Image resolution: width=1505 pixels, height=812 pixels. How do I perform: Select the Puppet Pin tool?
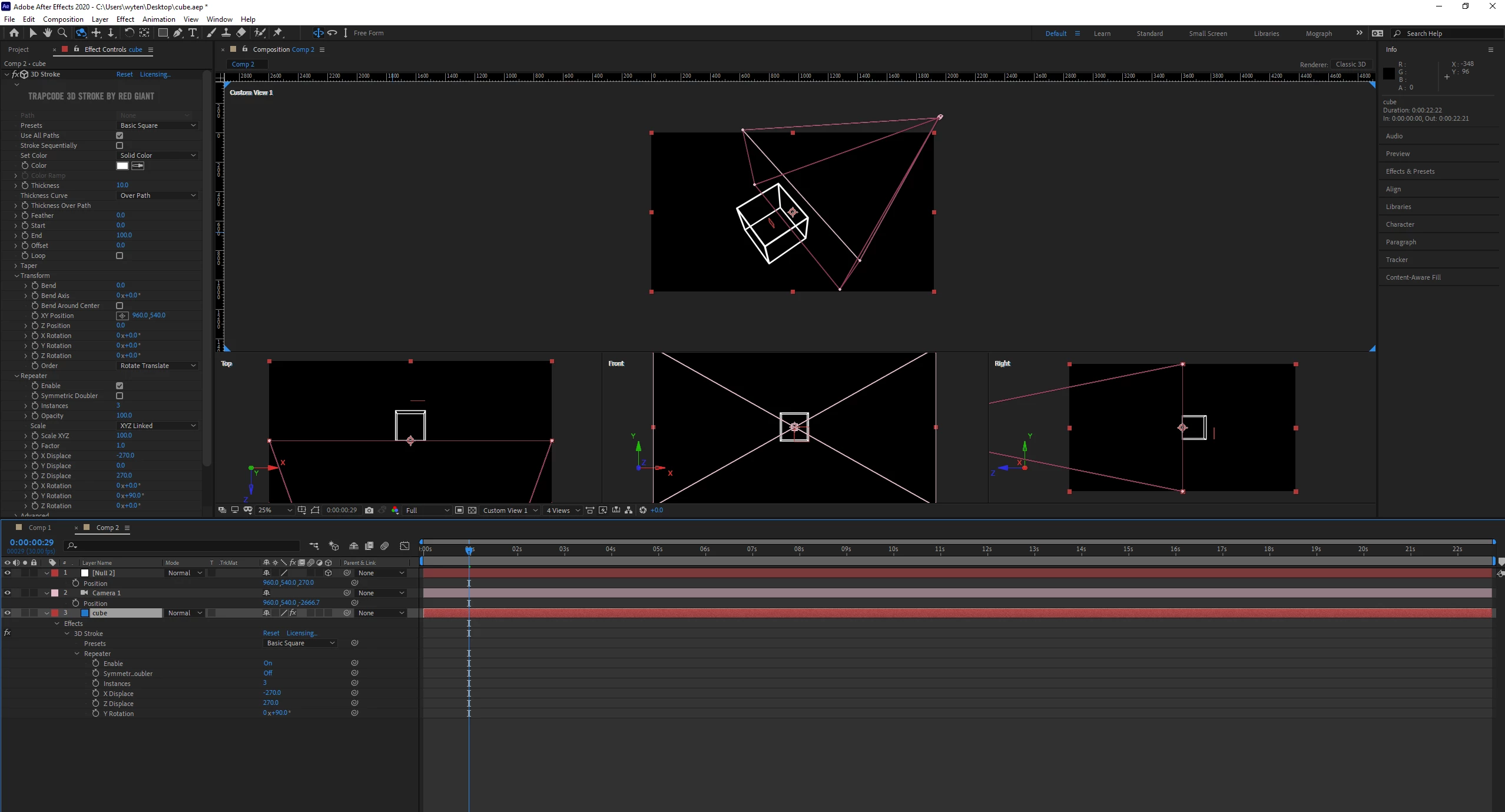pyautogui.click(x=278, y=33)
